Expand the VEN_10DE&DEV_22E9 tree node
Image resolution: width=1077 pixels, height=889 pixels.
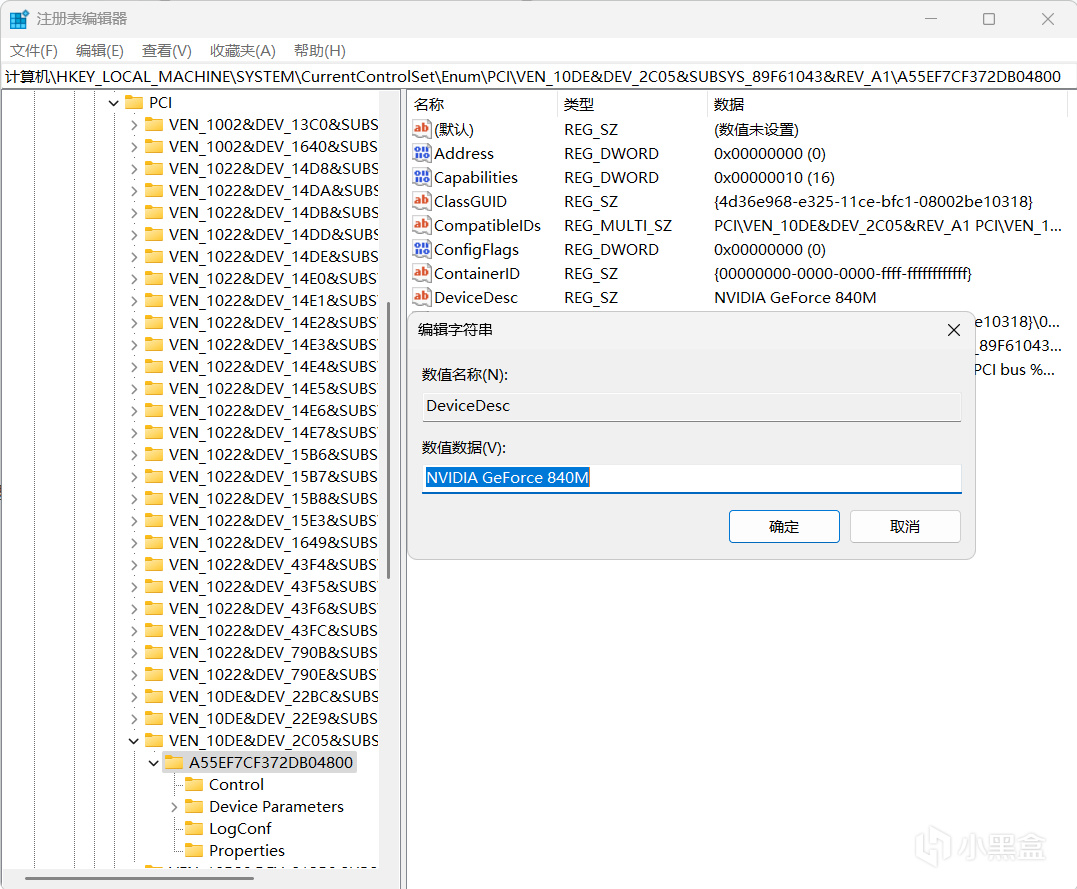click(x=134, y=719)
